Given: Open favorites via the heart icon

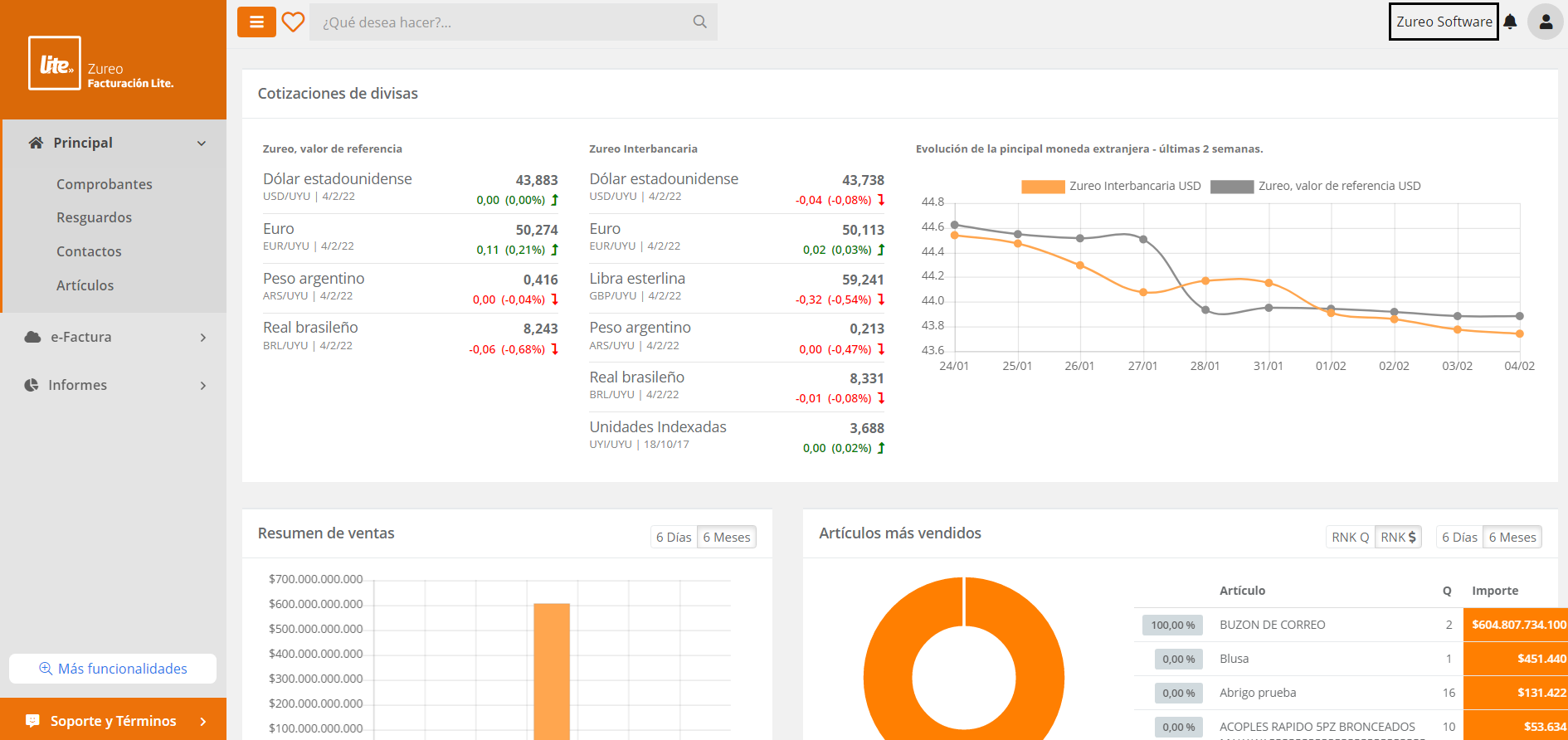Looking at the screenshot, I should 293,22.
